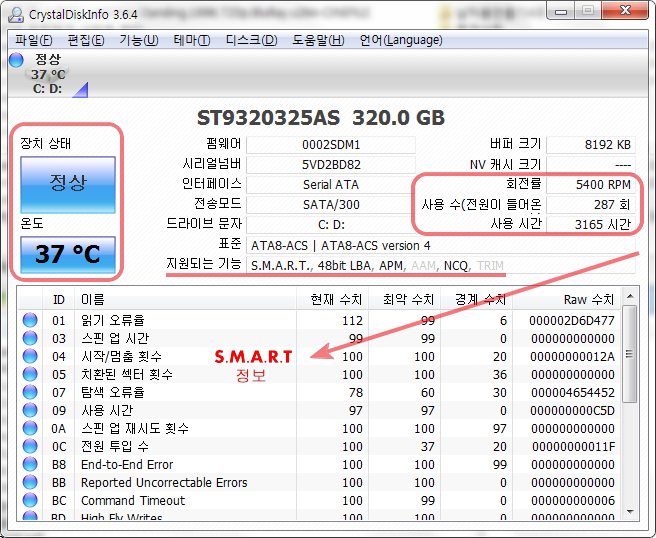This screenshot has height=538, width=656.
Task: Select row name Command Timeout
Action: (133, 500)
